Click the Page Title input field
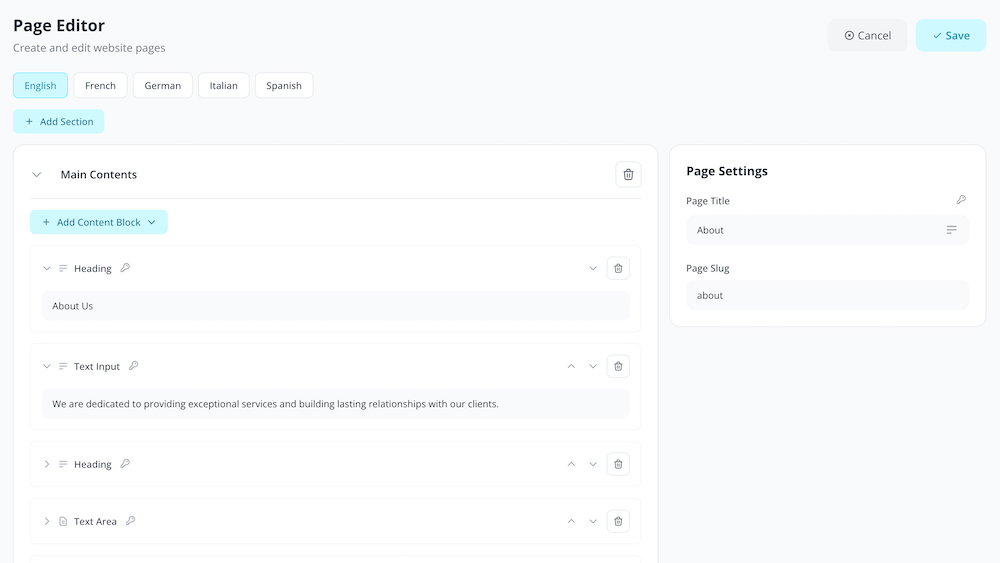Screen dimensions: 1000x563 pyautogui.click(x=827, y=230)
